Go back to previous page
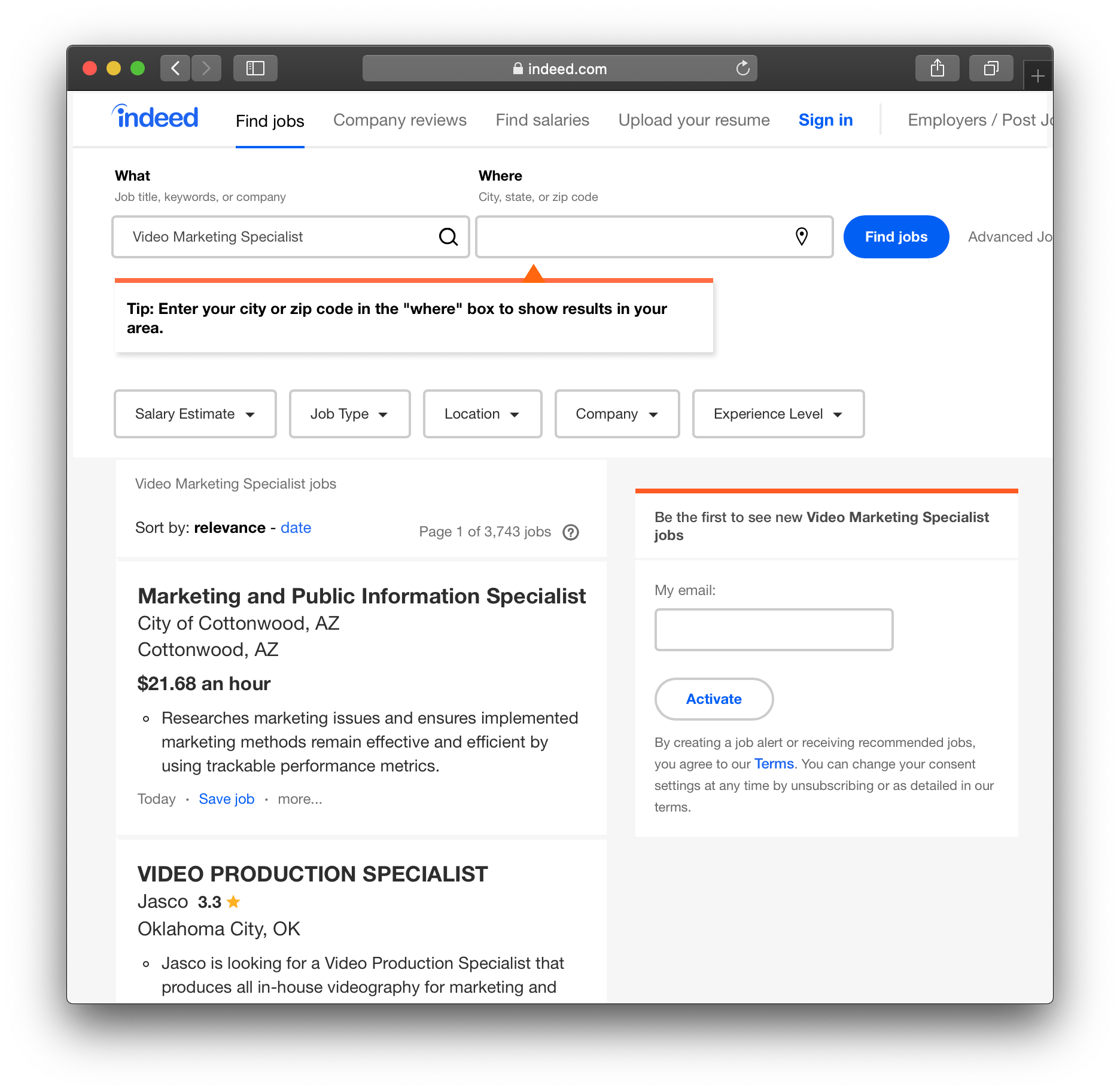This screenshot has height=1092, width=1120. coord(175,69)
